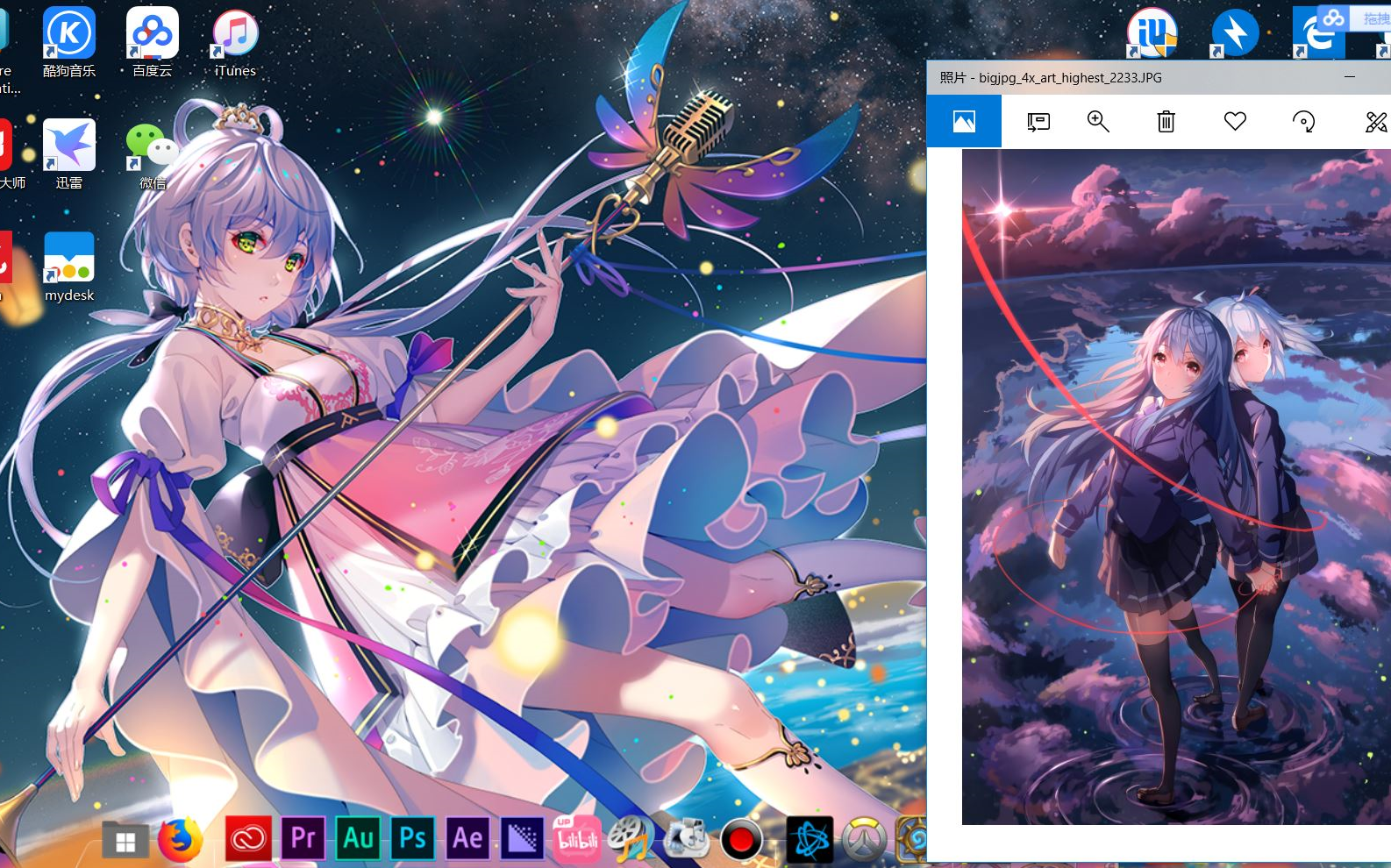Launch Adobe Audition from the dock
The image size is (1391, 868).
[x=359, y=839]
